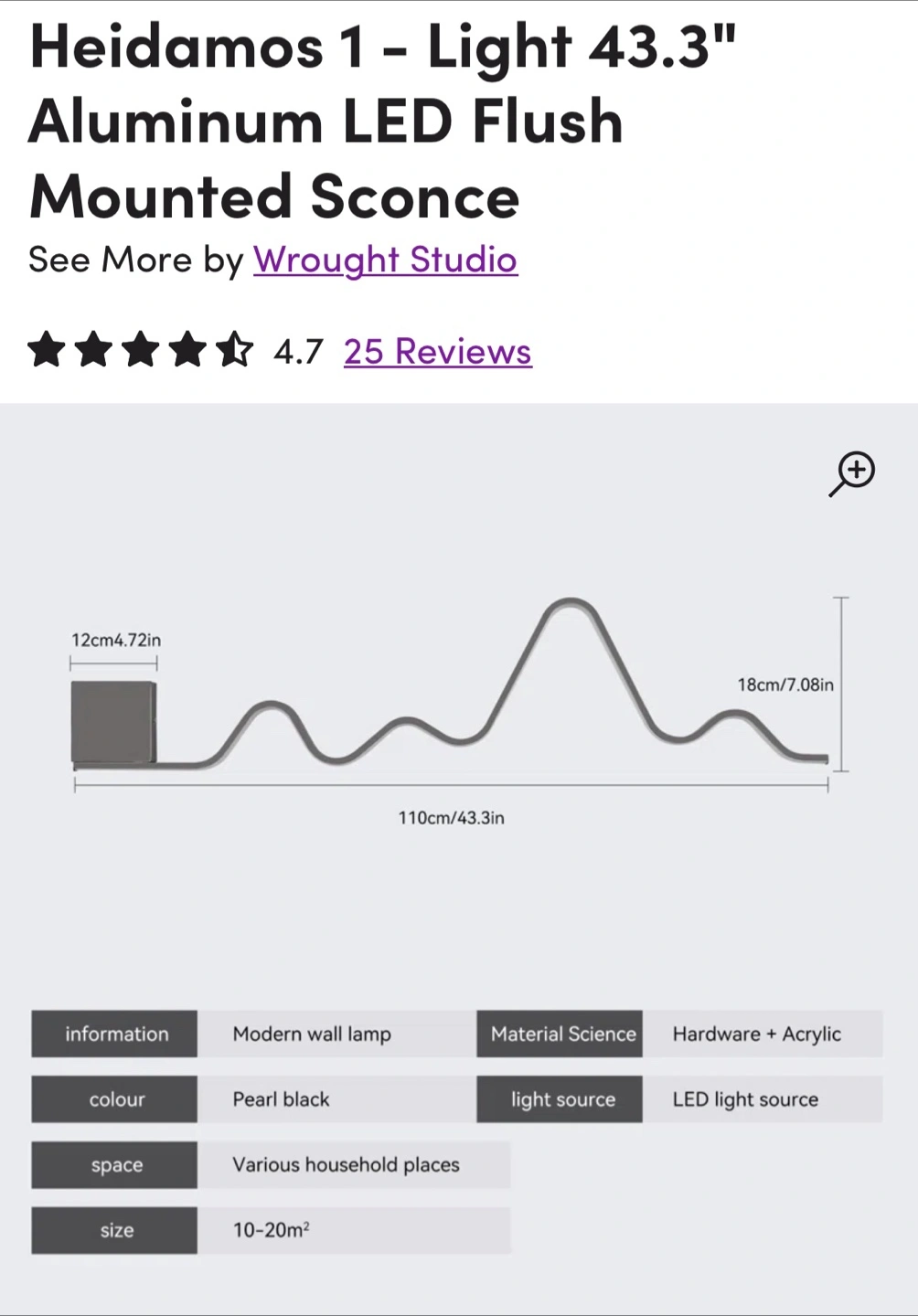
Task: Click the 18cm/7.08in height dimension label
Action: (x=785, y=685)
